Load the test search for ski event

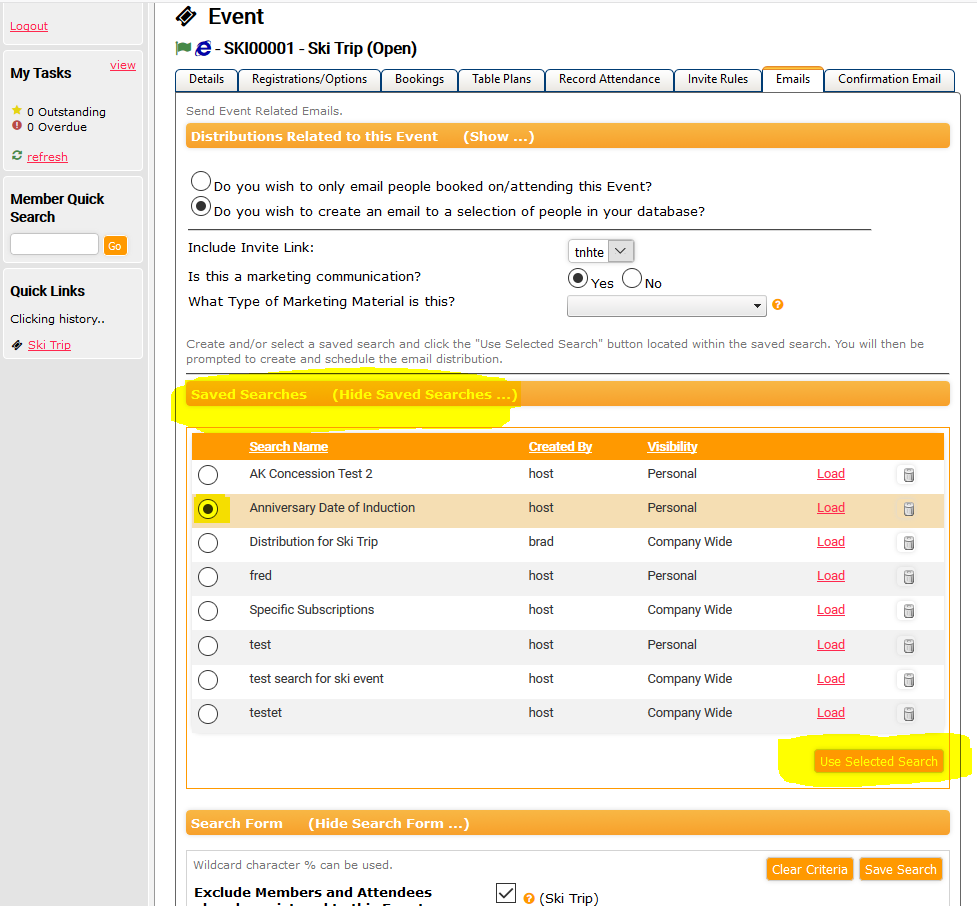pos(830,679)
